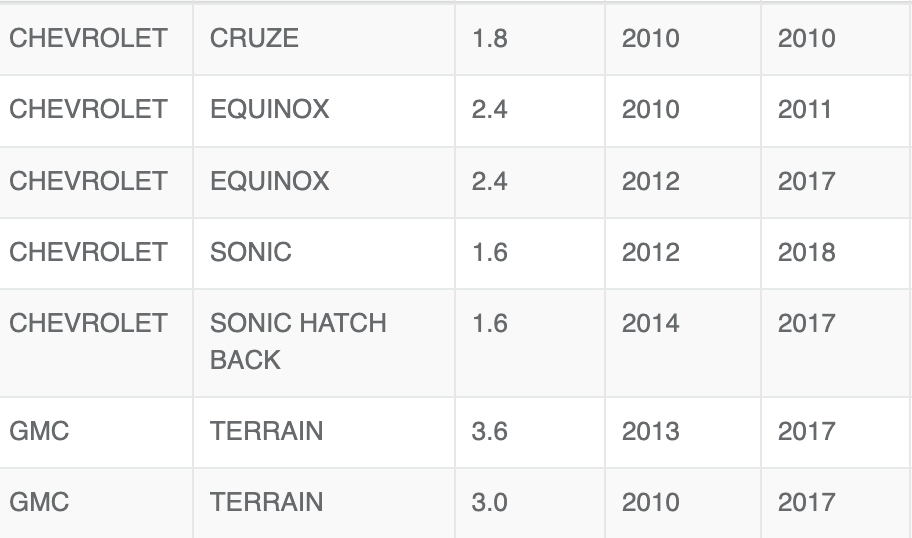Select the GMC cell in the 3.6 TERRAIN row
The image size is (912, 538).
pyautogui.click(x=96, y=432)
